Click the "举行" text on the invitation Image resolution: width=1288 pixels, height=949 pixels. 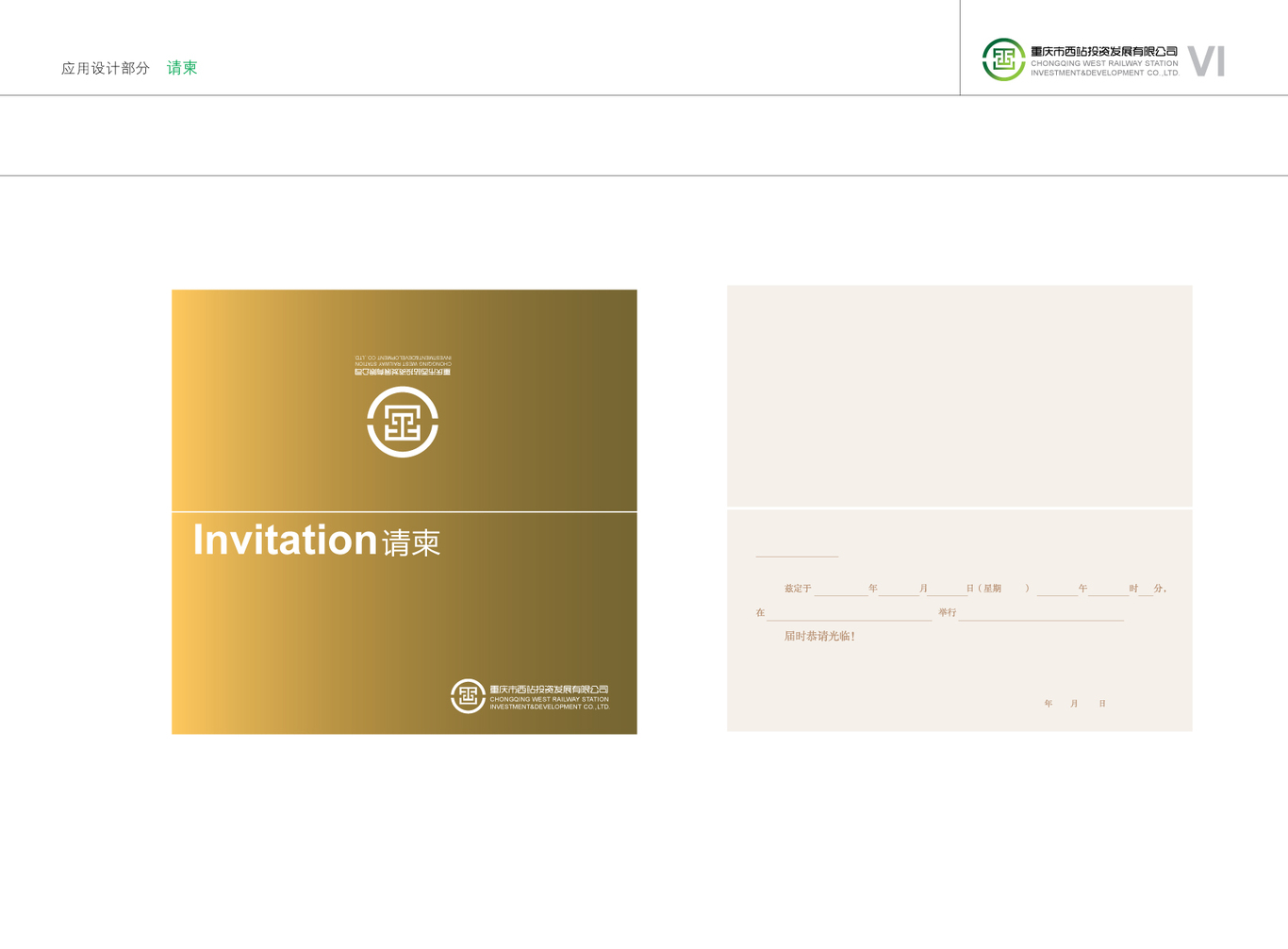947,613
